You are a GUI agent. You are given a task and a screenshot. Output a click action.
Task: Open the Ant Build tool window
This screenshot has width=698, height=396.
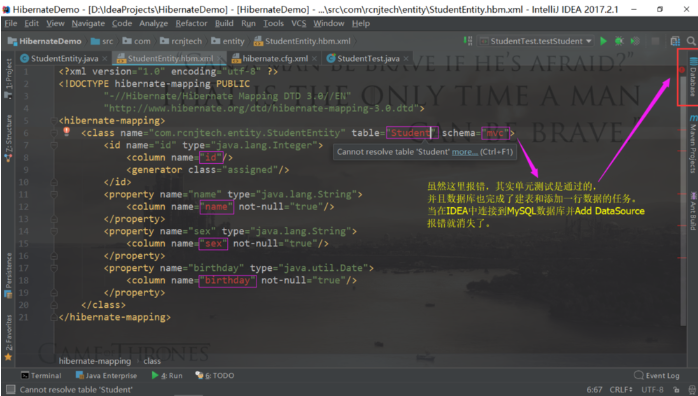pyautogui.click(x=693, y=210)
